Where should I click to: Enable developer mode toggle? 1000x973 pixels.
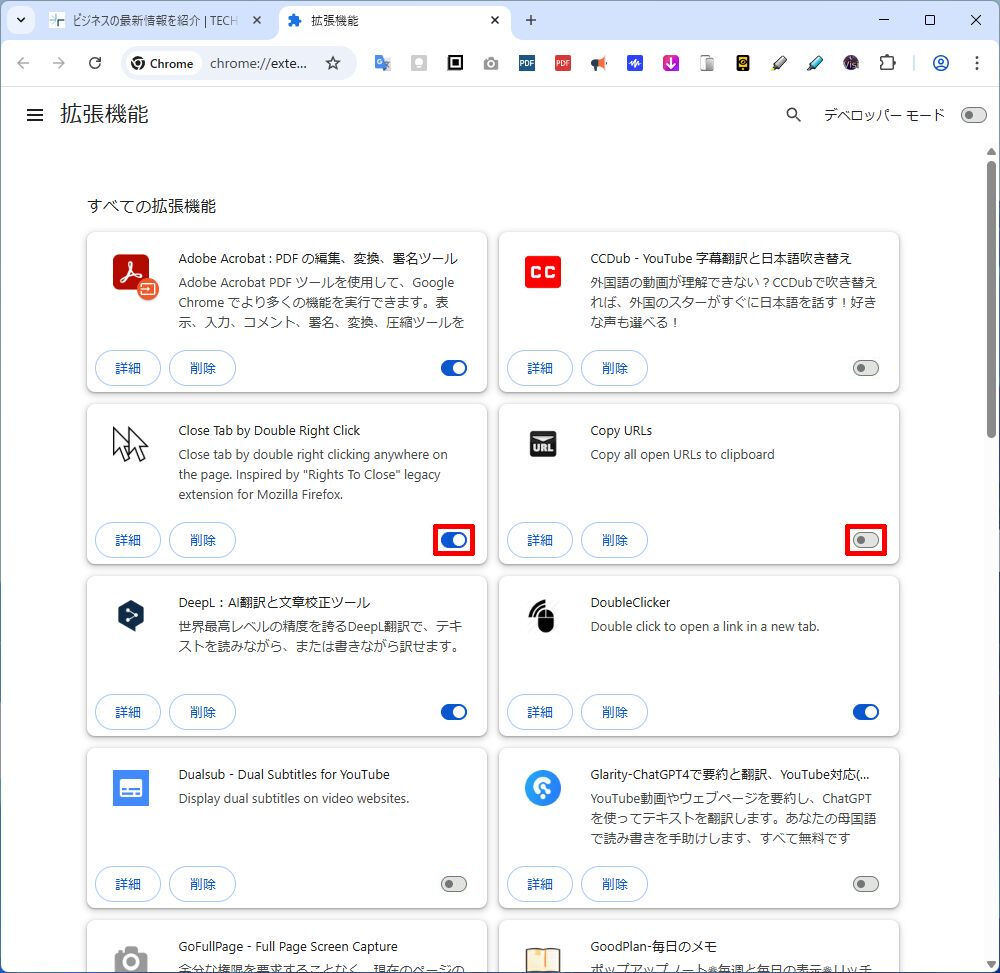973,115
